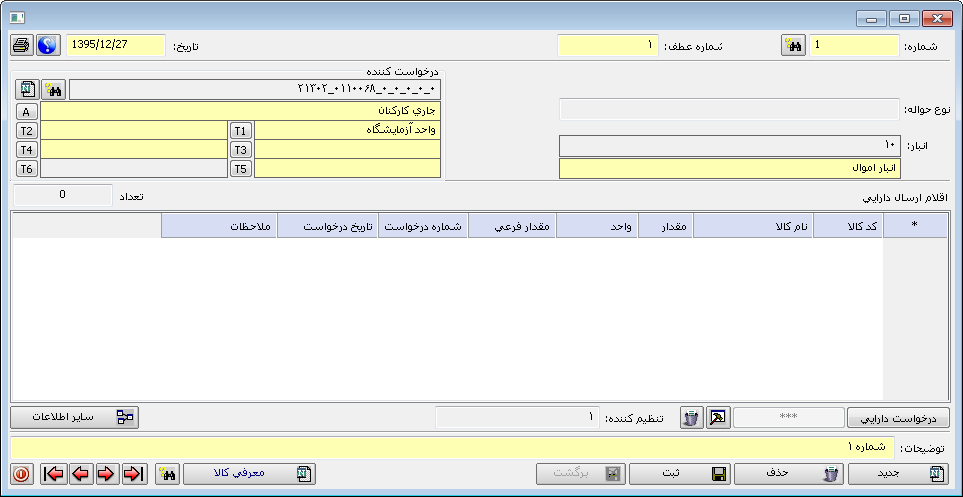This screenshot has height=497, width=963.
Task: Go to the first record arrow
Action: (54, 473)
